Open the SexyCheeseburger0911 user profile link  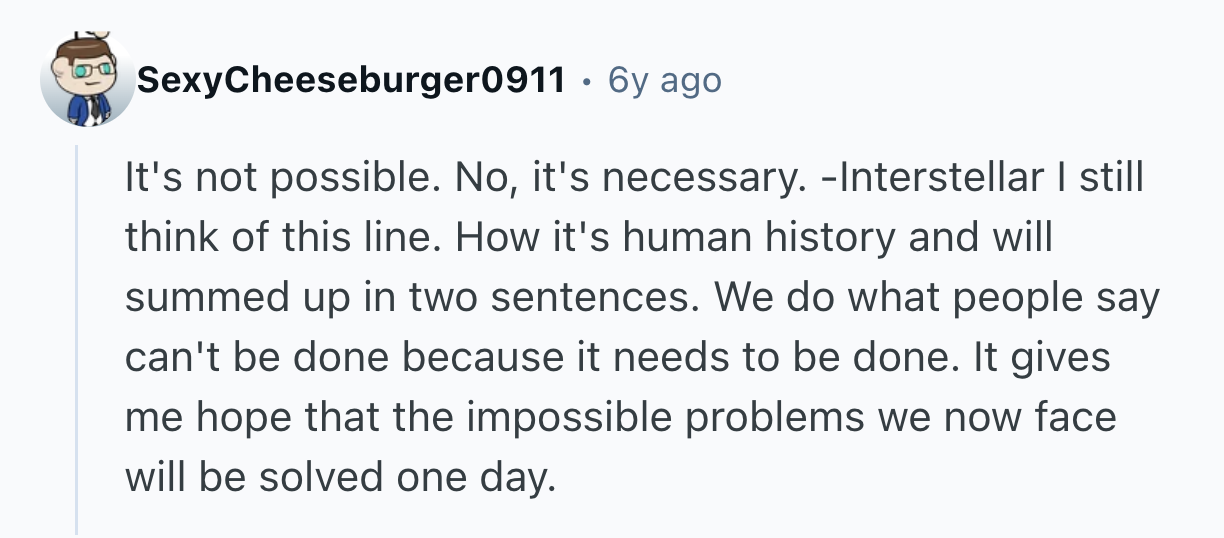(x=350, y=80)
